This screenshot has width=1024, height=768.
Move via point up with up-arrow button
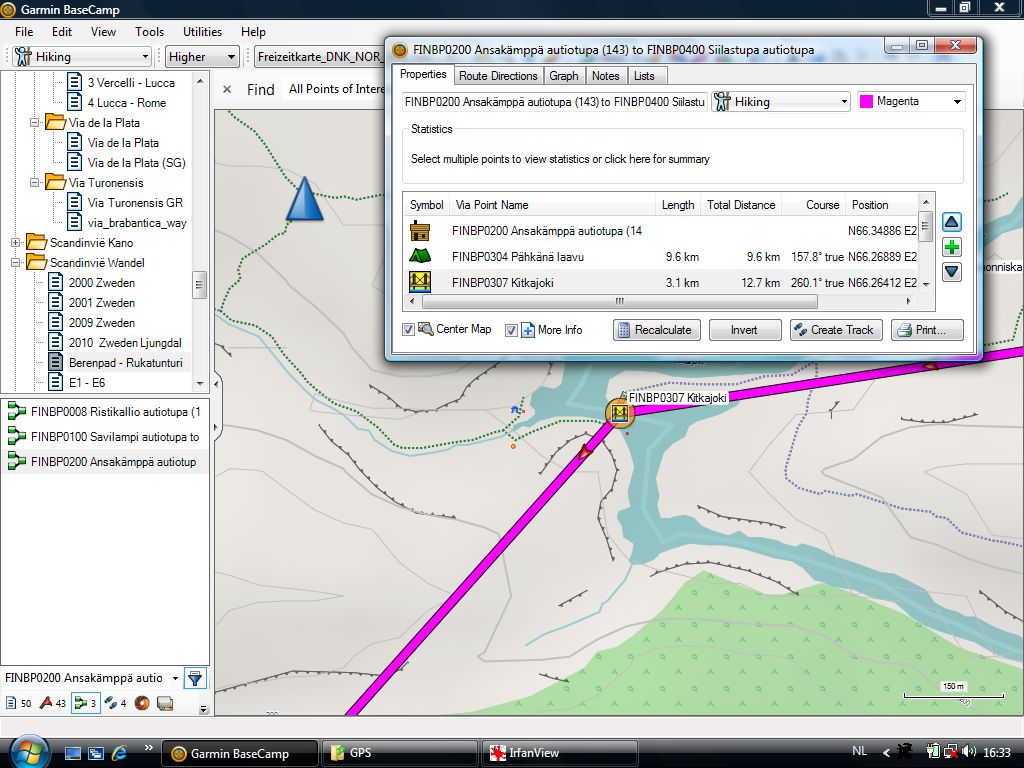coord(952,223)
